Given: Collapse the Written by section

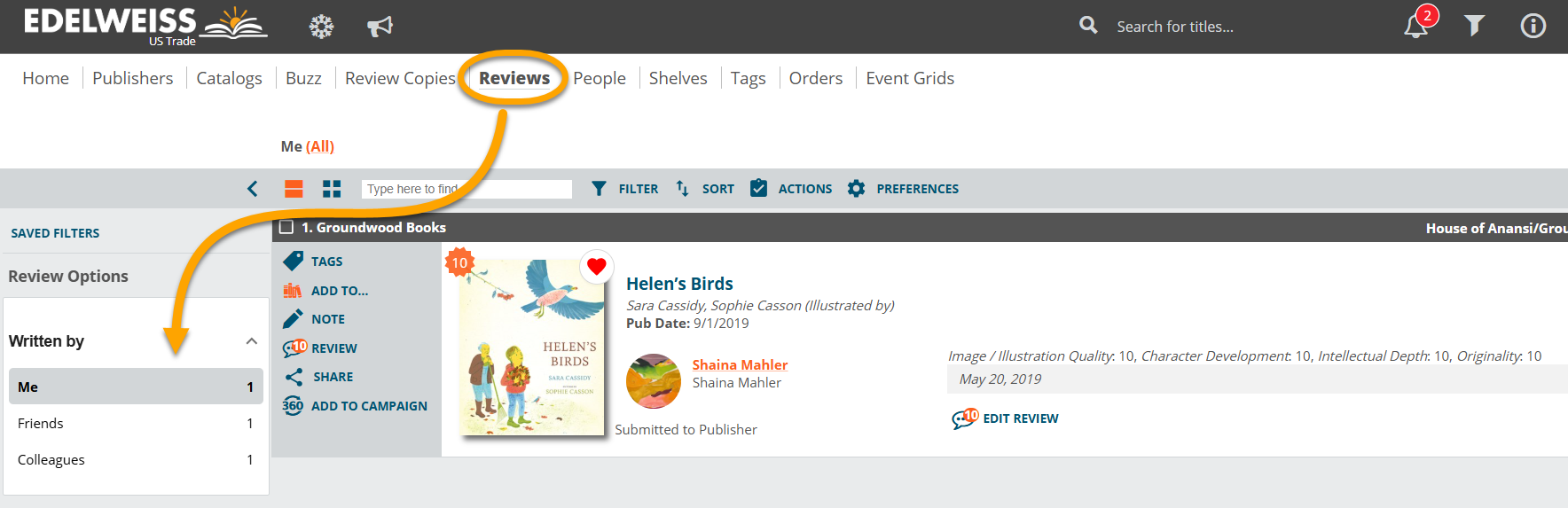Looking at the screenshot, I should (252, 341).
